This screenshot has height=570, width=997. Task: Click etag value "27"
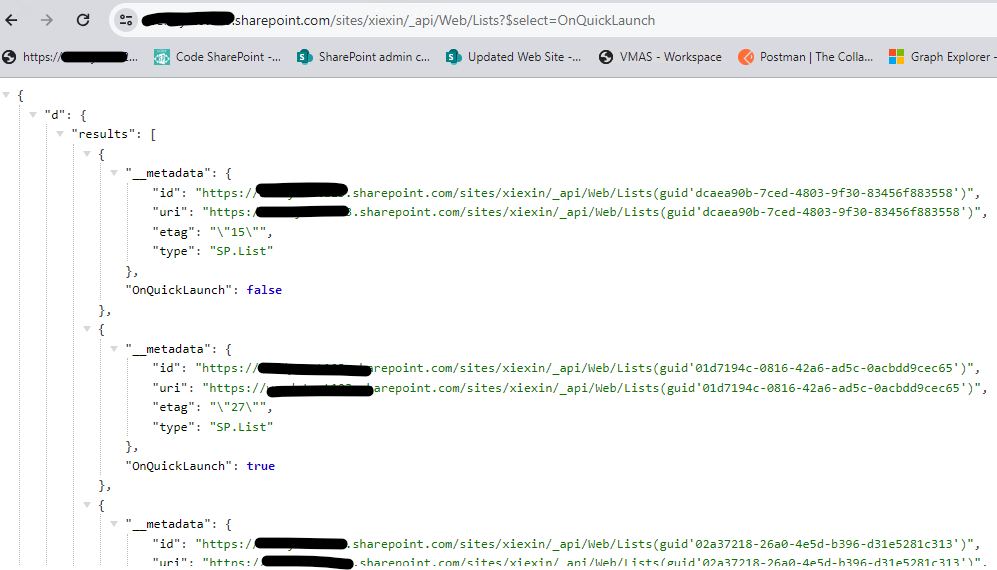238,407
